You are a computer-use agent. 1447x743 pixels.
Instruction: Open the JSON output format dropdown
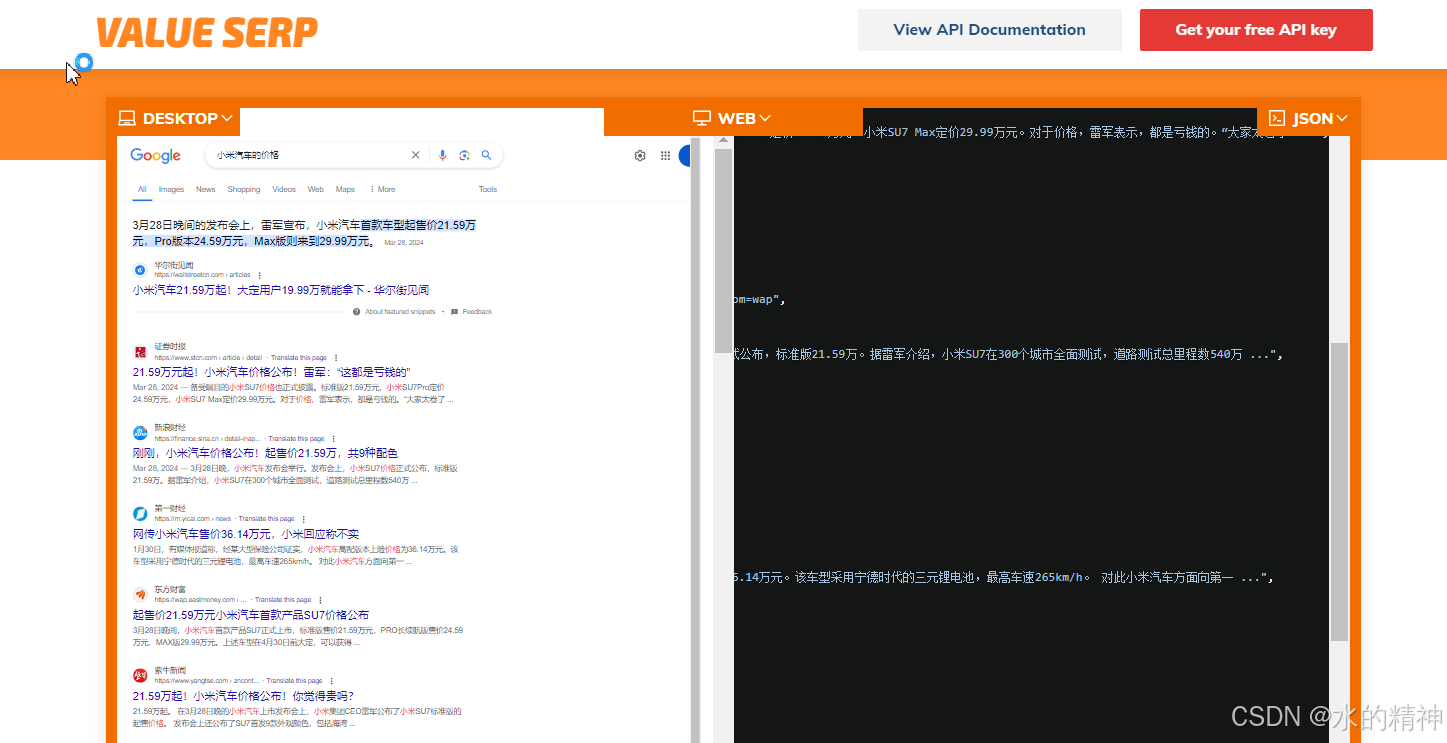1308,118
